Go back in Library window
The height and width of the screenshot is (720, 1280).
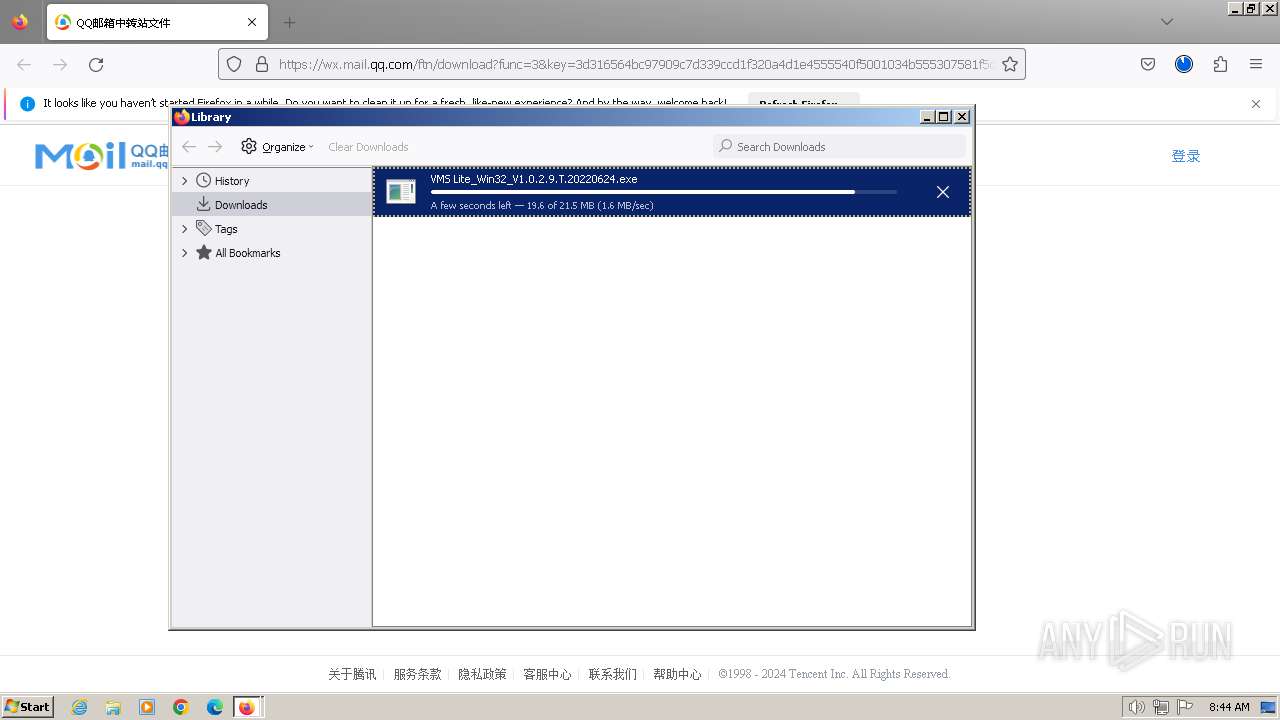(x=189, y=147)
